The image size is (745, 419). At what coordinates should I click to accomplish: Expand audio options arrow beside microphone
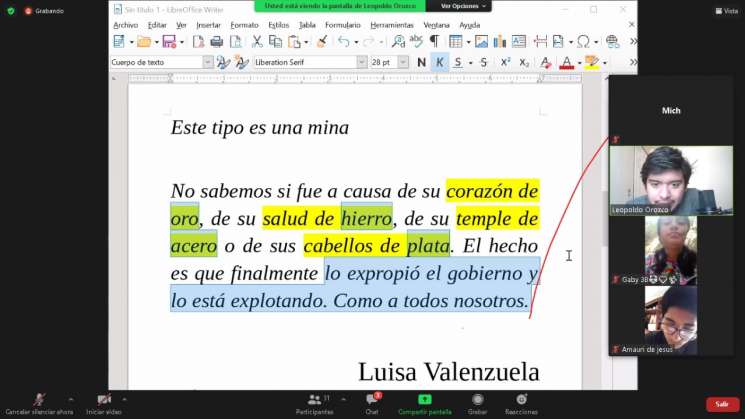pyautogui.click(x=71, y=400)
